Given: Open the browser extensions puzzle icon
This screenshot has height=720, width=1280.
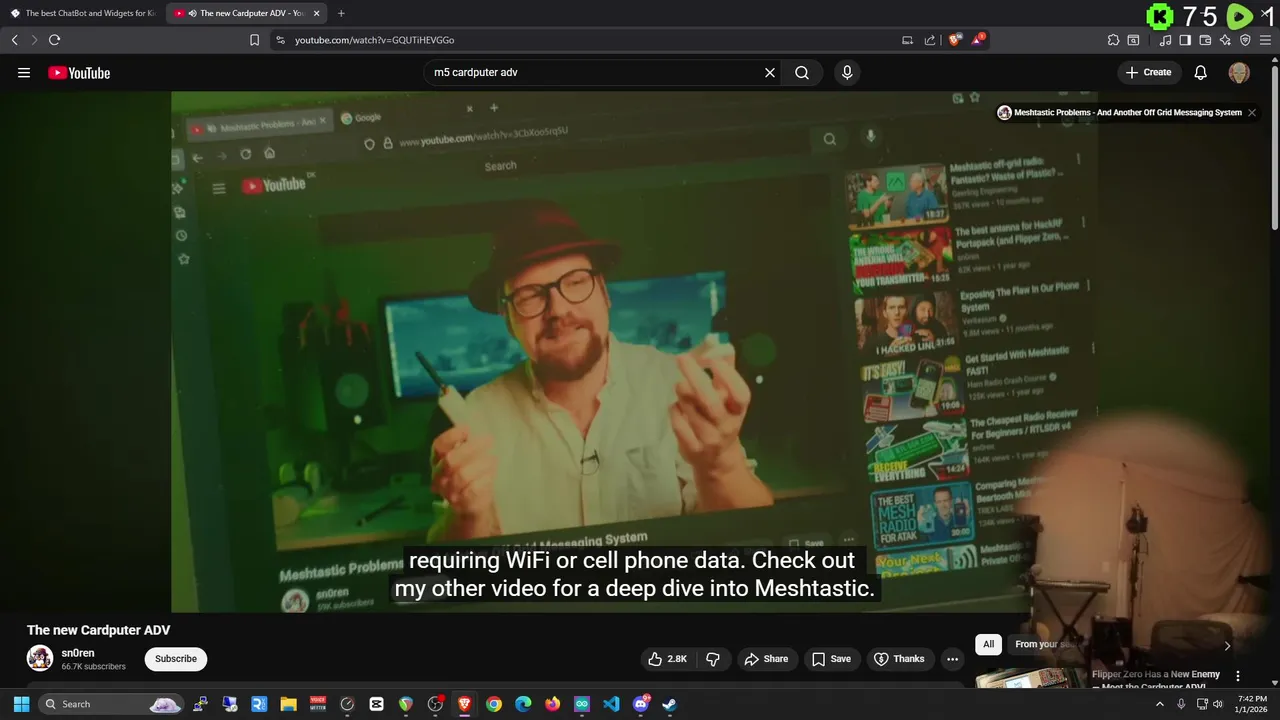Looking at the screenshot, I should [1113, 40].
